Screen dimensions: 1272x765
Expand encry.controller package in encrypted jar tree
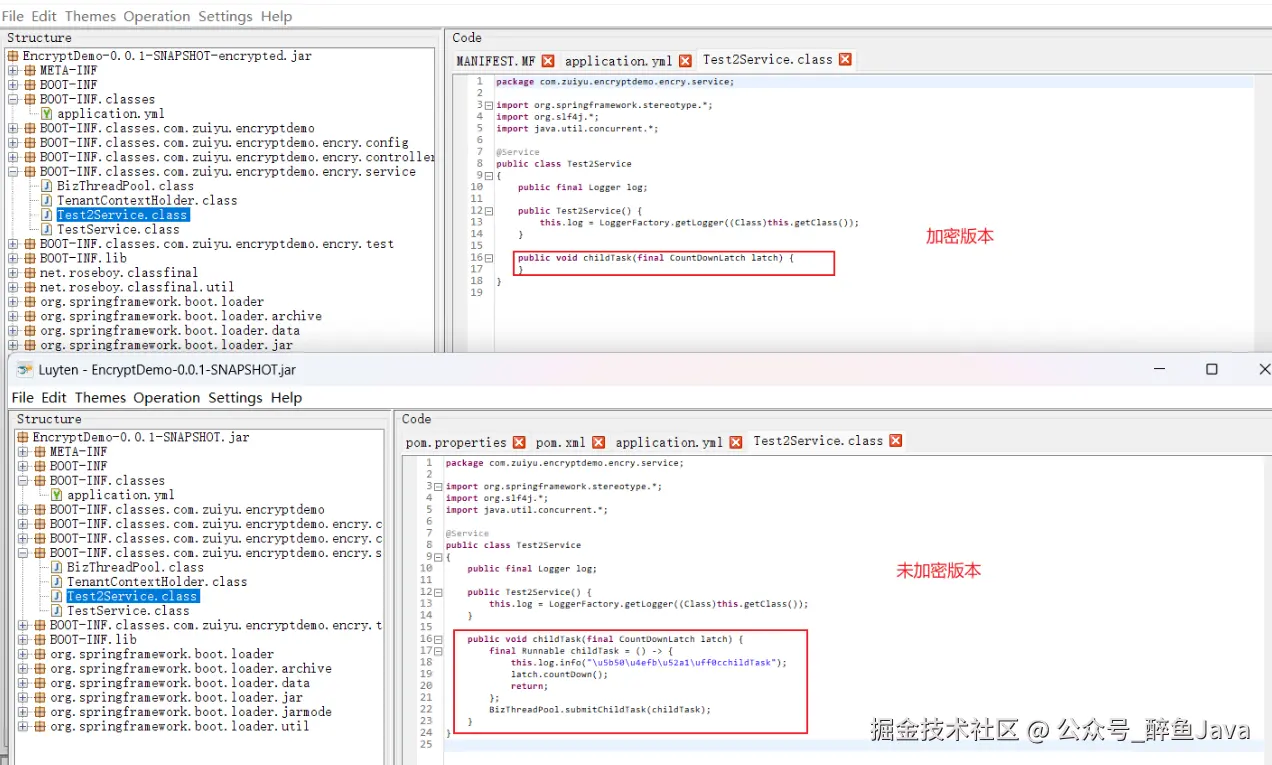click(x=13, y=157)
